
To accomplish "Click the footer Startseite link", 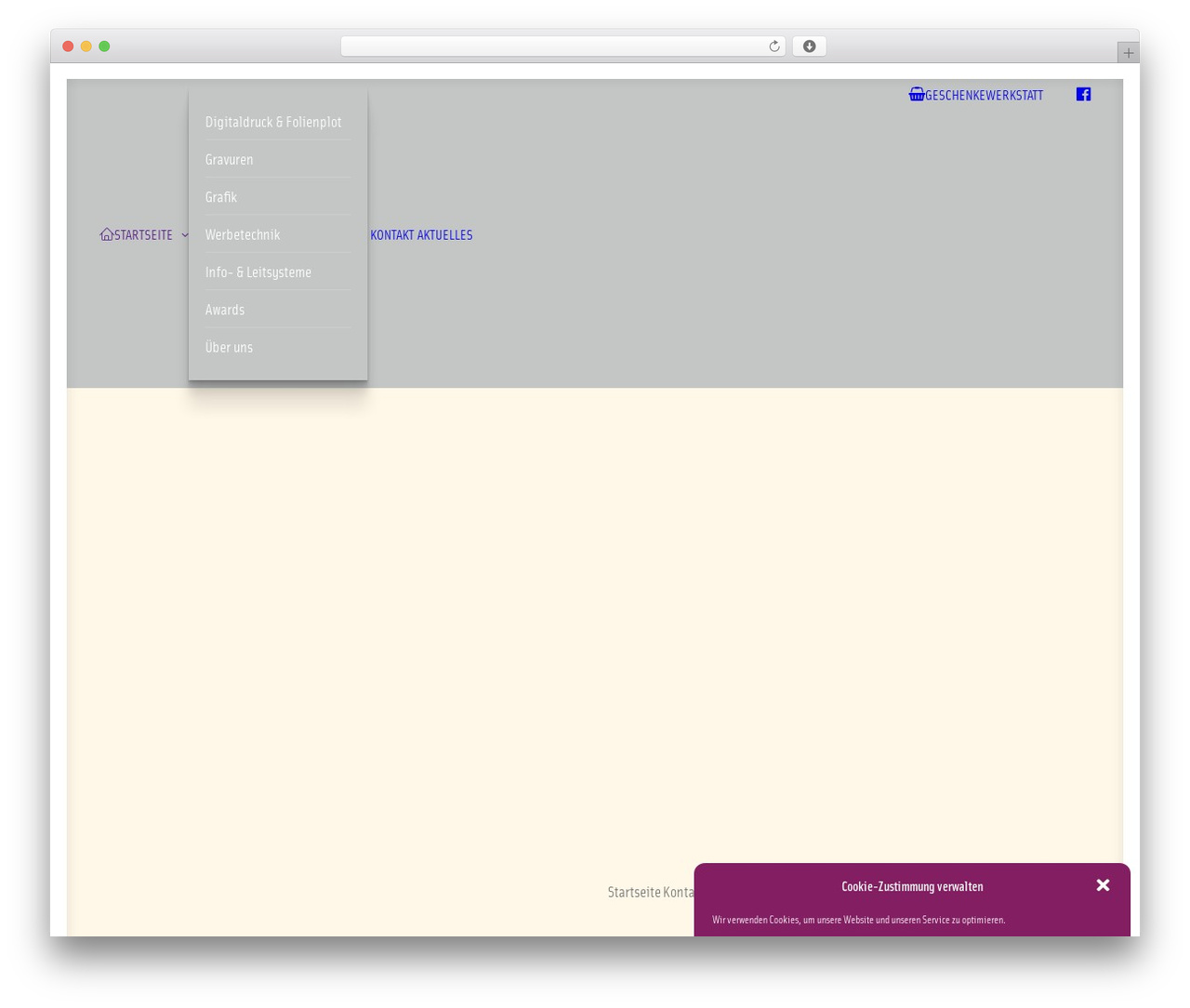I will click(634, 892).
